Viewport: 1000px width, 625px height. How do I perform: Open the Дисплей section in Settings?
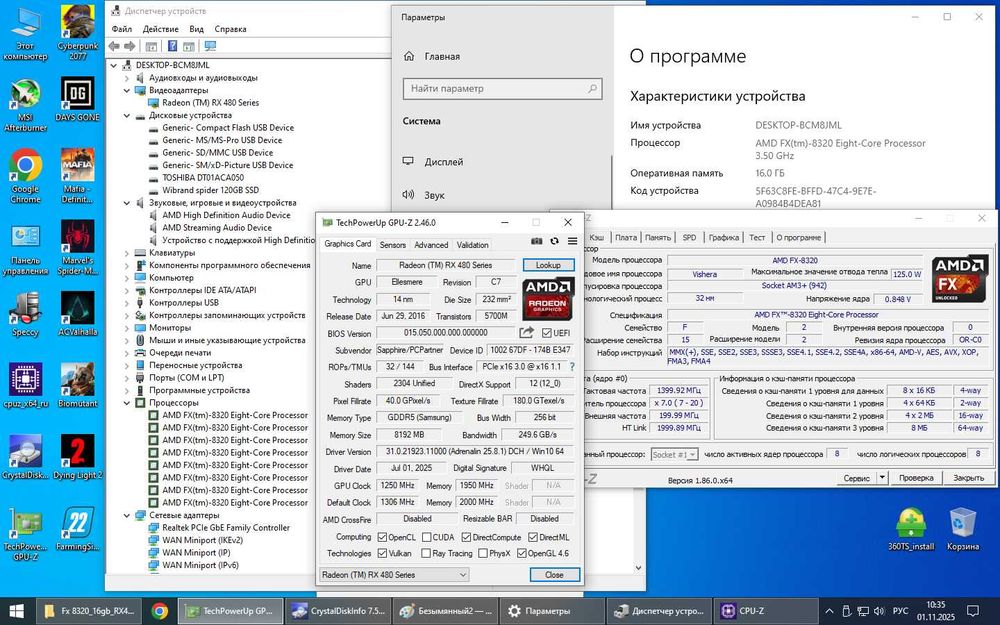(501, 162)
